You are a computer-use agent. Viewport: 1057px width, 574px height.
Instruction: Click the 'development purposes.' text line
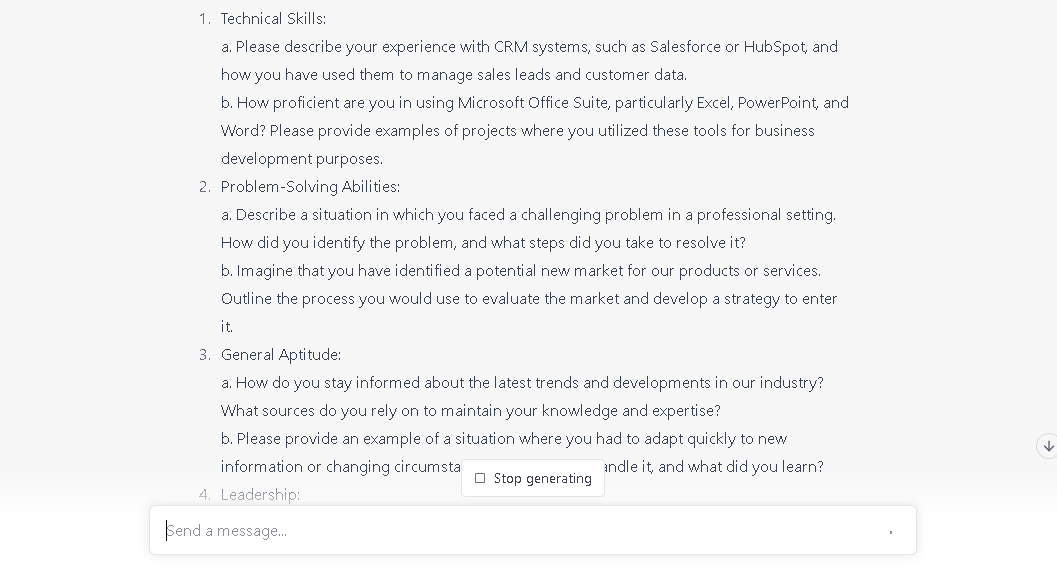[x=301, y=159]
